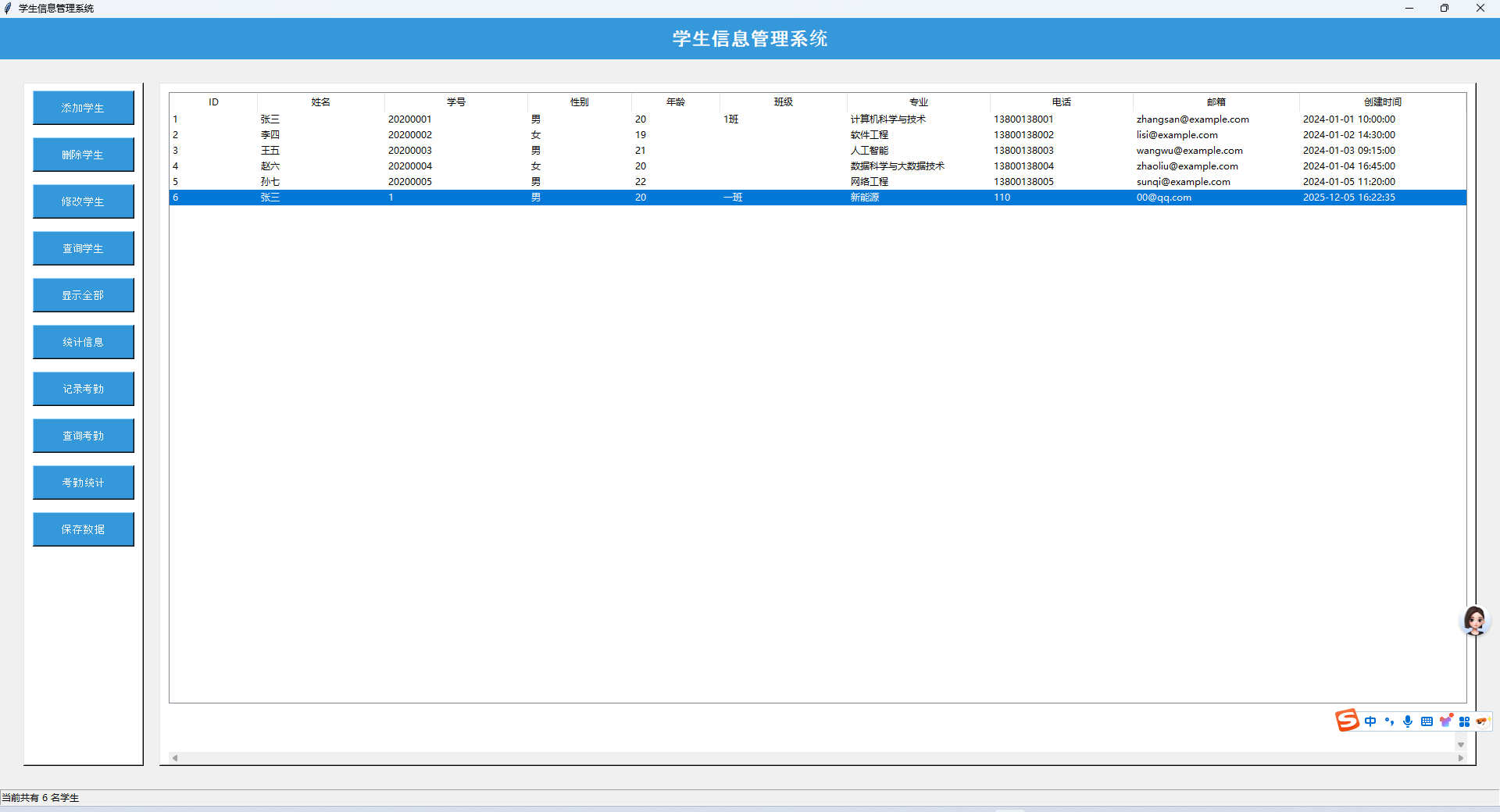1500x812 pixels.
Task: Click the 姓名 column header
Action: [320, 101]
